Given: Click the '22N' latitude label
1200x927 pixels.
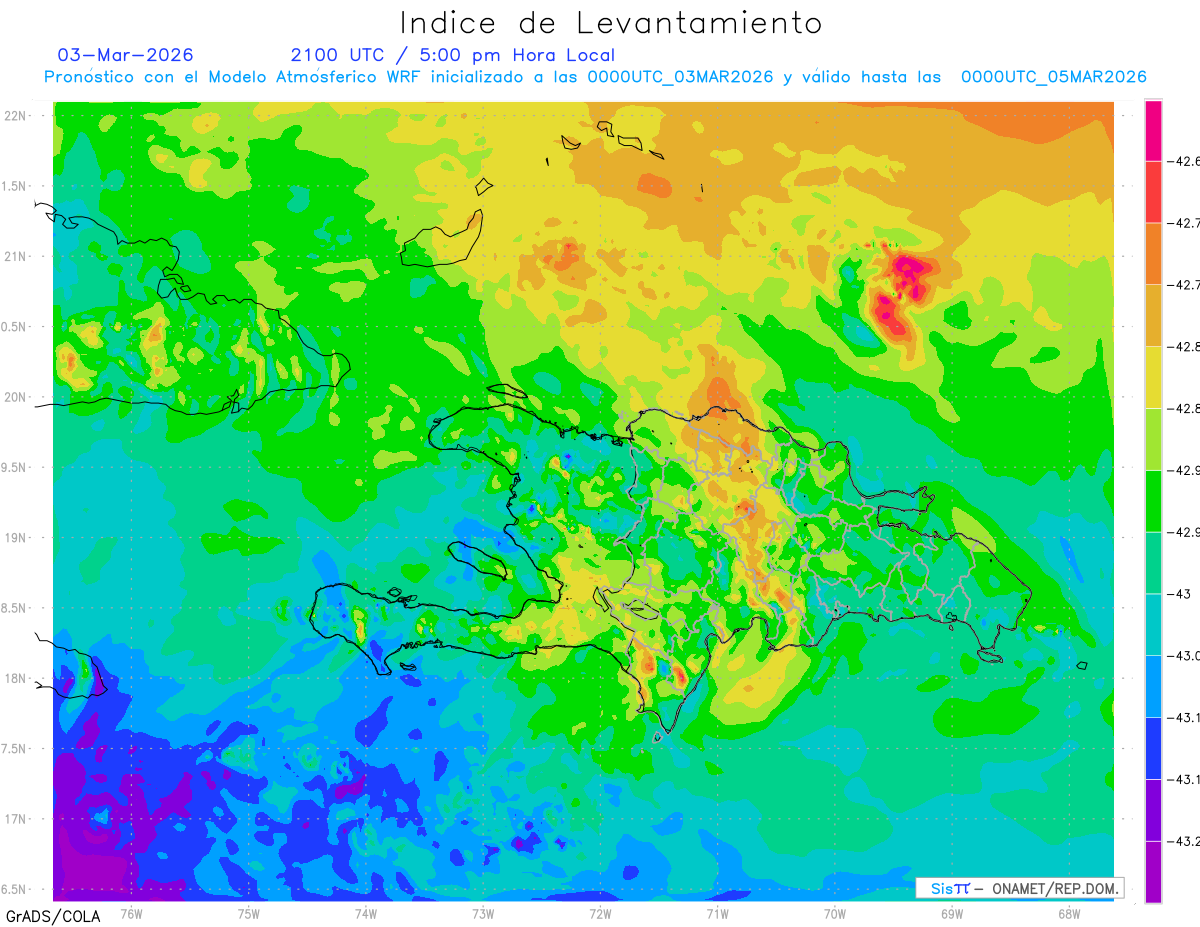Looking at the screenshot, I should 16,116.
